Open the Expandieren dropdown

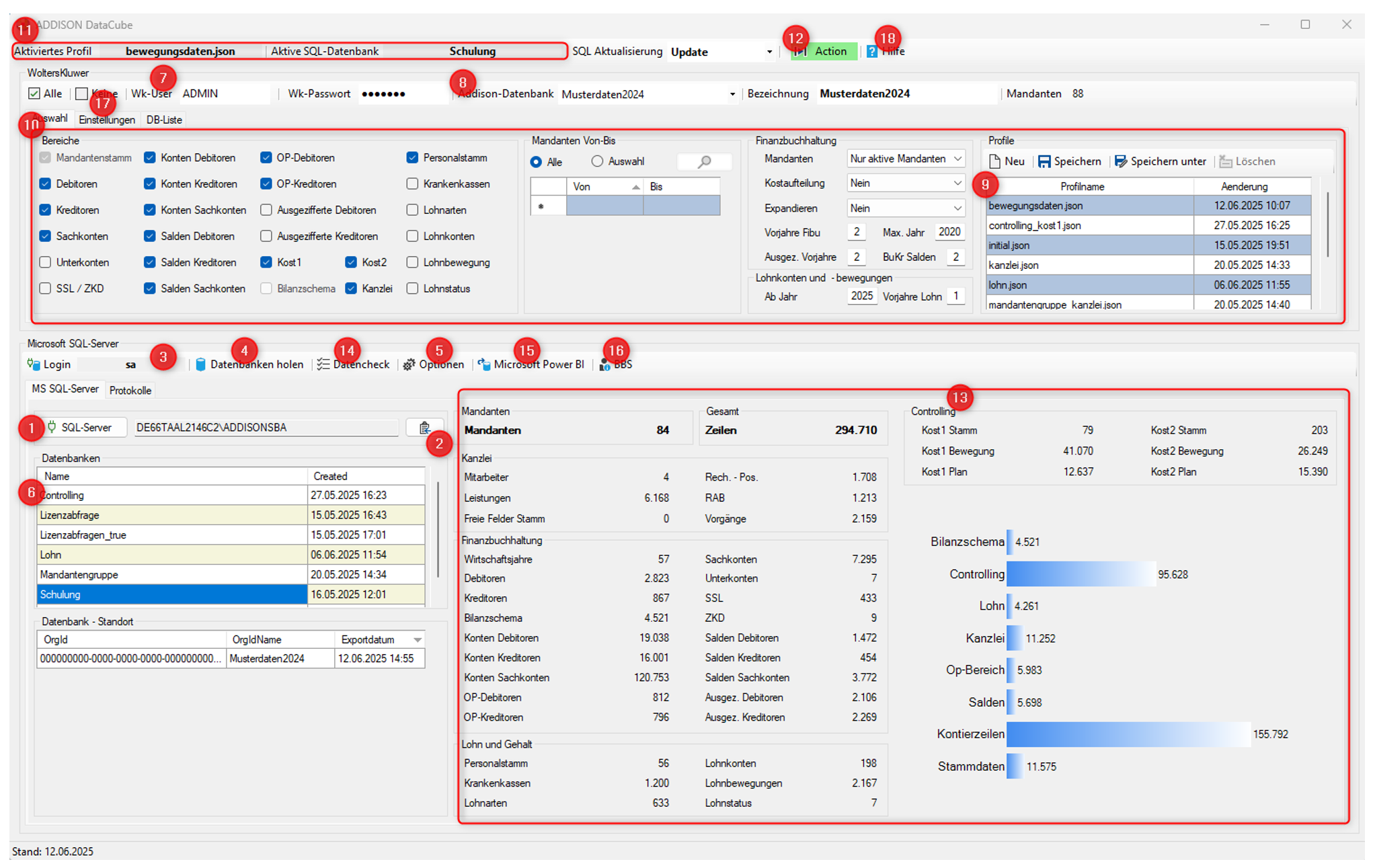957,208
